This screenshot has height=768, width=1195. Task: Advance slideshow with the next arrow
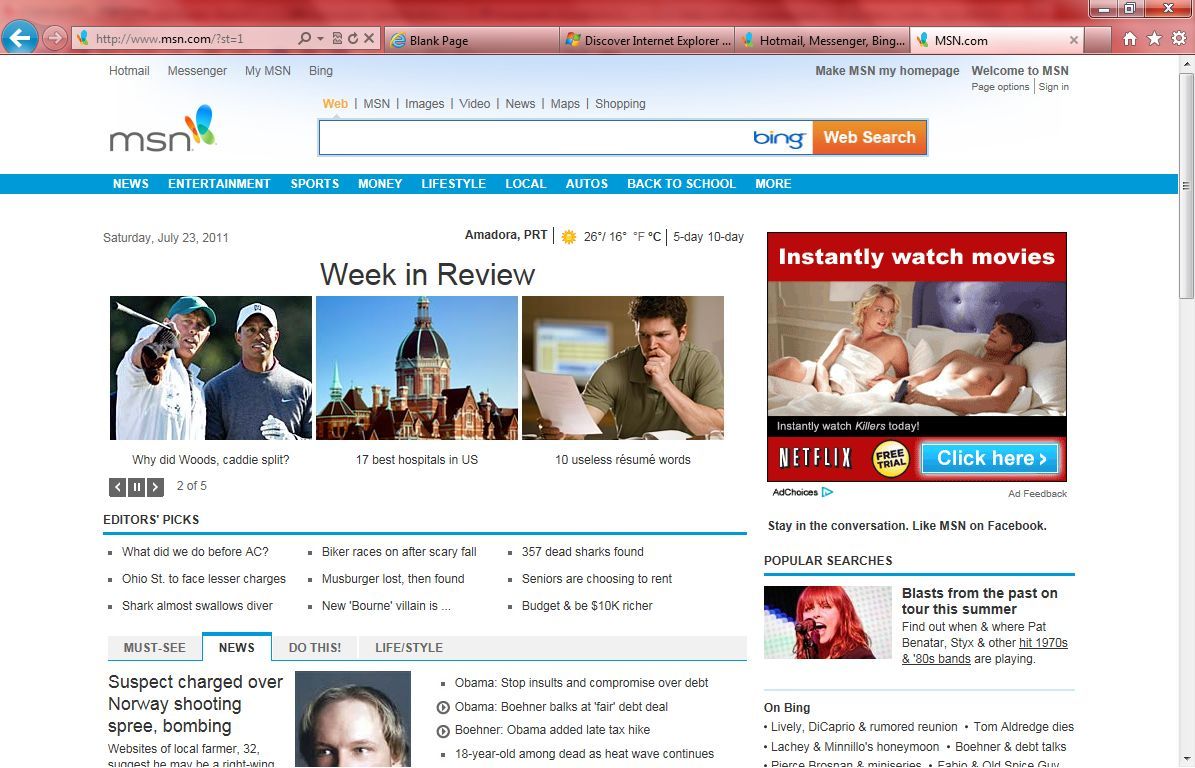pyautogui.click(x=156, y=487)
